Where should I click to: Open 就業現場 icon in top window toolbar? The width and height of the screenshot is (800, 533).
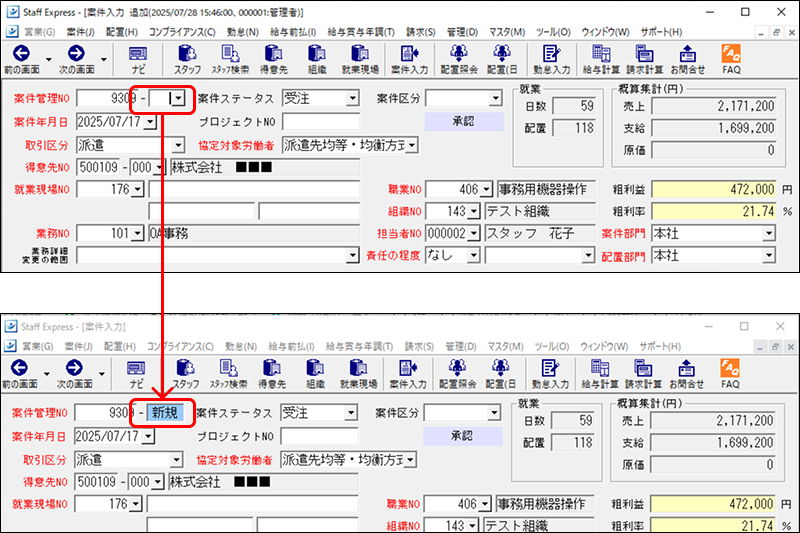(360, 59)
